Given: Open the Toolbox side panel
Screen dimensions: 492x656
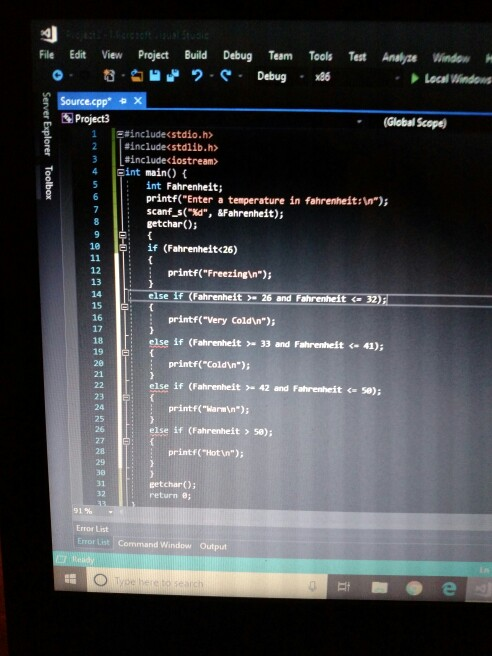Looking at the screenshot, I should 49,182.
